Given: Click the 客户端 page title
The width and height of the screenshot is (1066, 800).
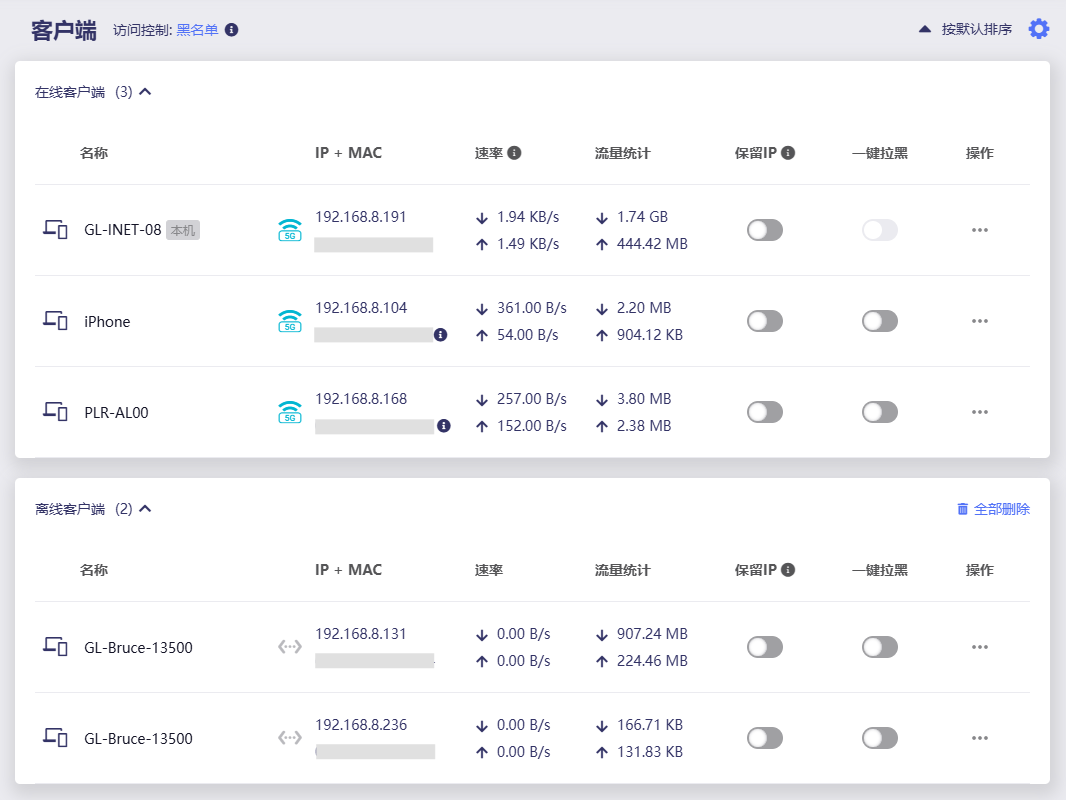Looking at the screenshot, I should coord(64,31).
